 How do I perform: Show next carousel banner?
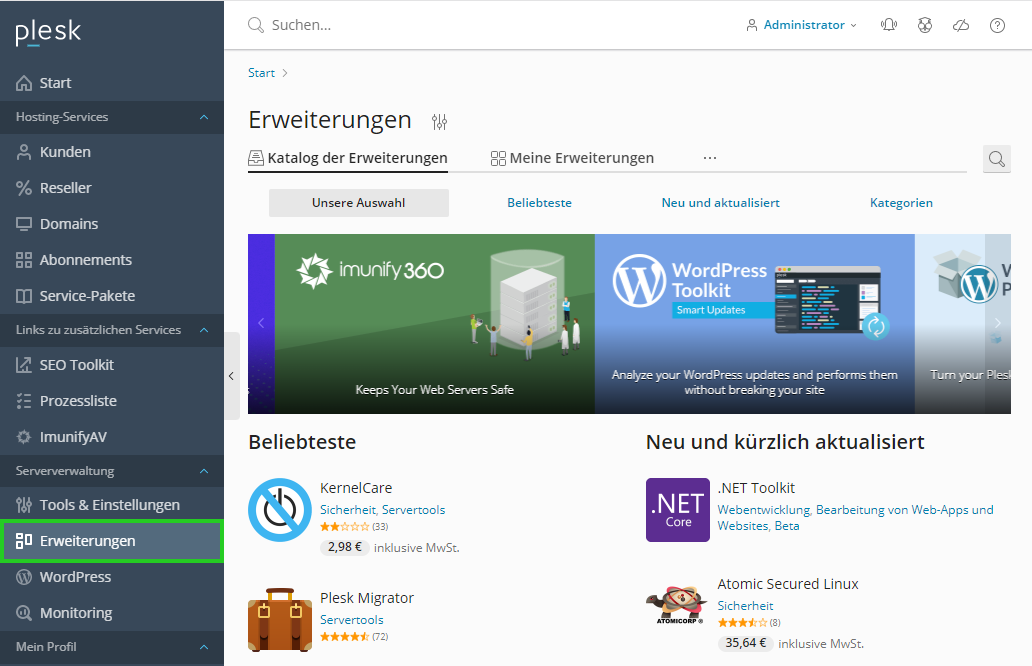(998, 323)
